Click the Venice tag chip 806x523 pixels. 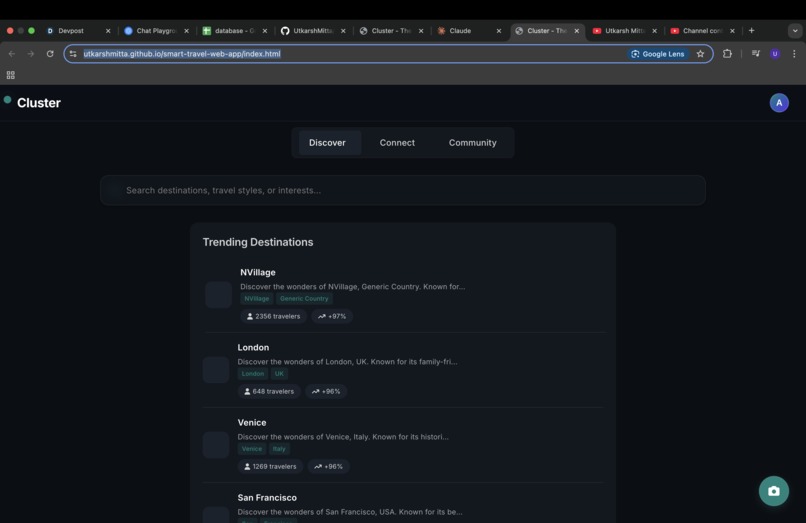click(252, 449)
